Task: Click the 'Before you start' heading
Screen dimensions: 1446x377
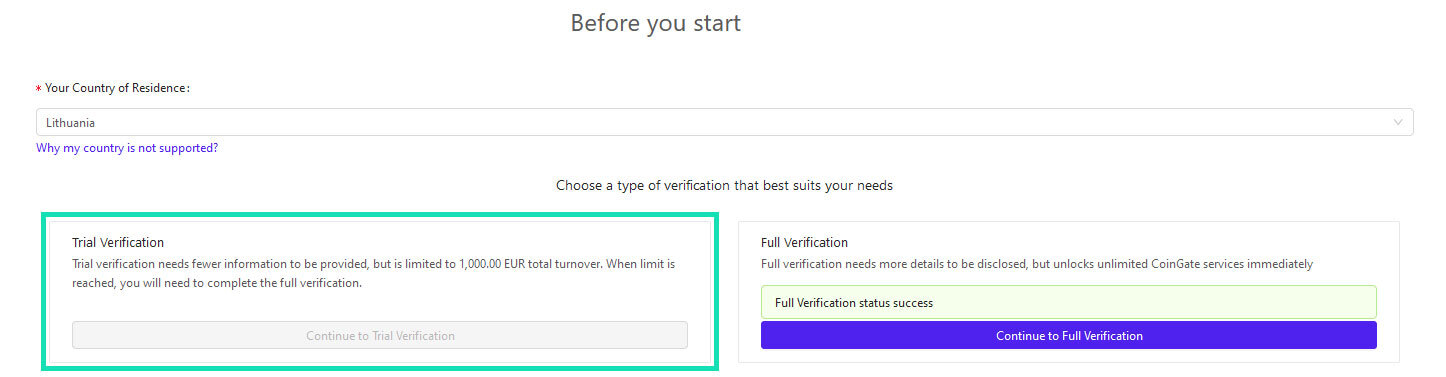Action: click(x=656, y=23)
